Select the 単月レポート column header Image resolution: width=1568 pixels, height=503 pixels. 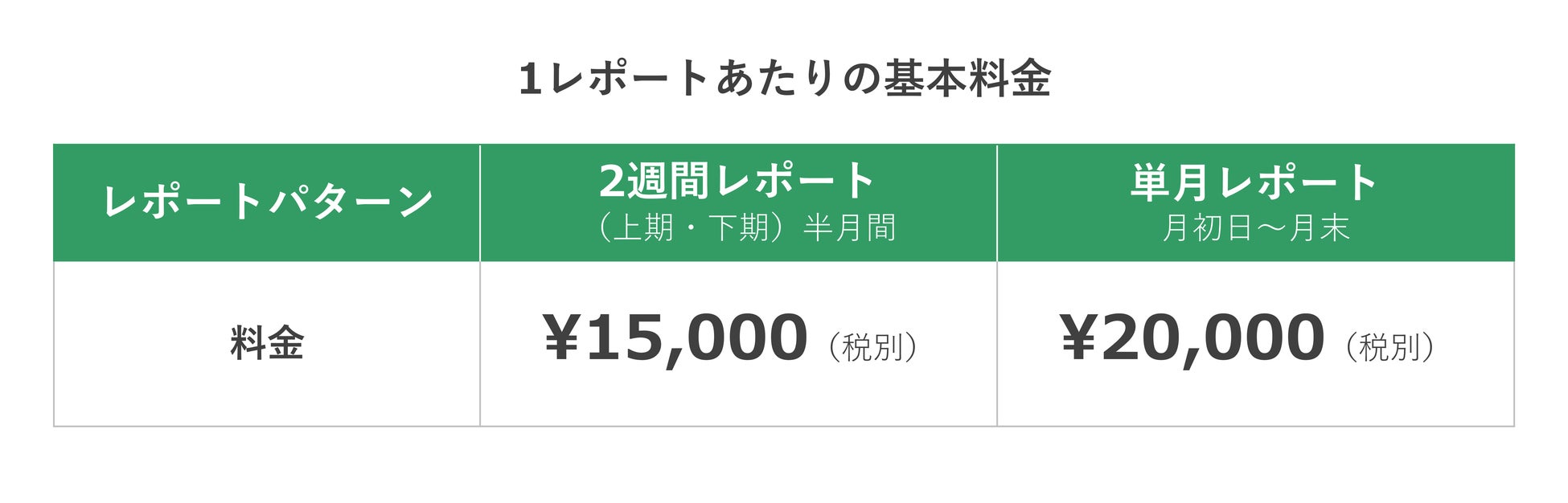click(x=1255, y=202)
